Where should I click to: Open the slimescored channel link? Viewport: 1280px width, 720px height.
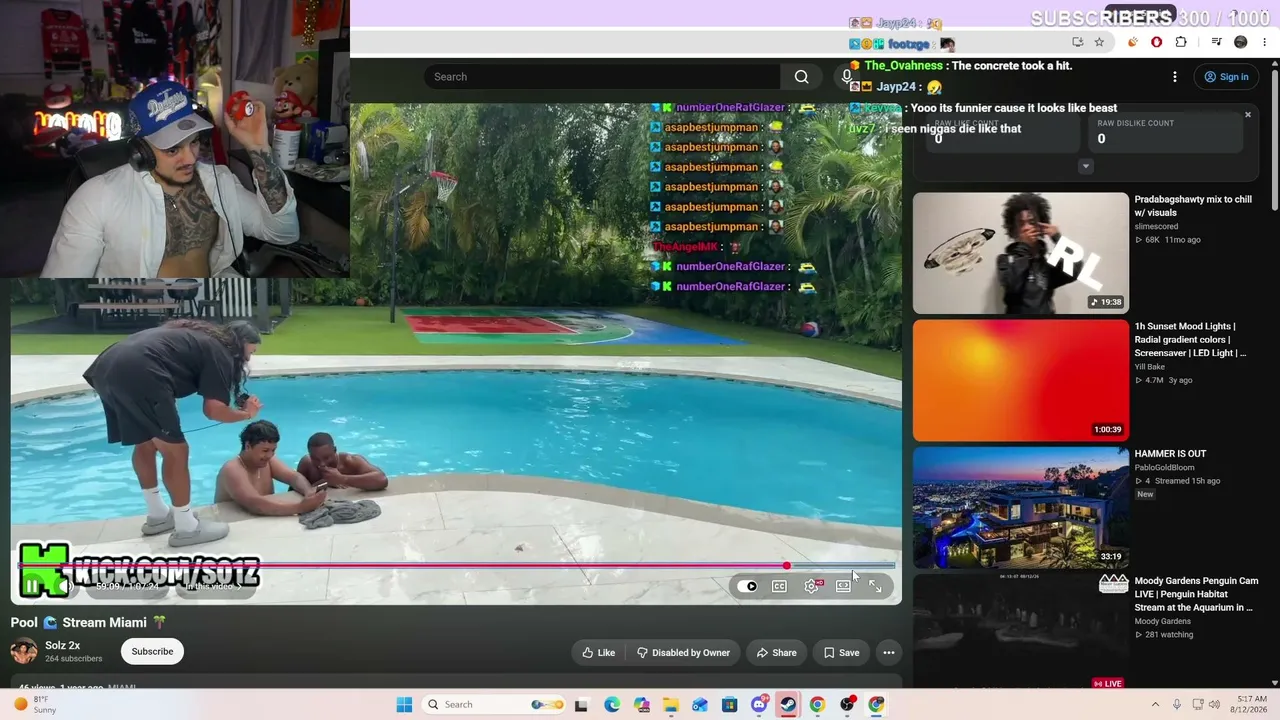tap(1156, 227)
